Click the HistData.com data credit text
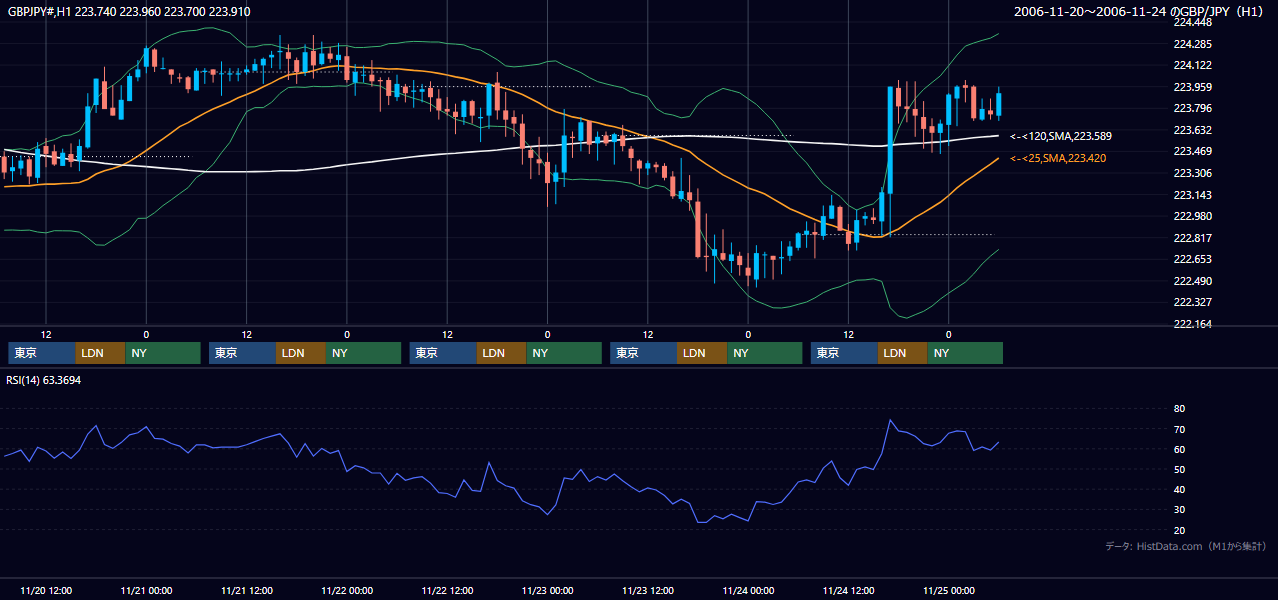1278x600 pixels. click(1186, 546)
